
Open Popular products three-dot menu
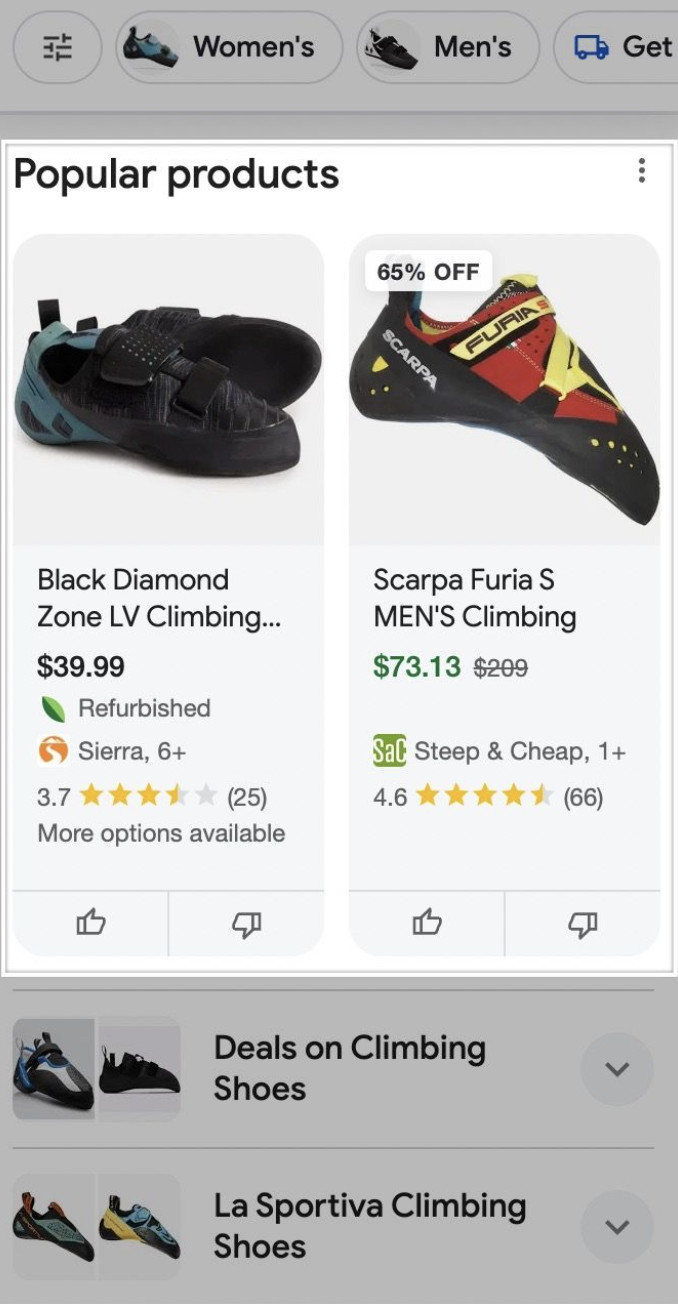tap(641, 171)
